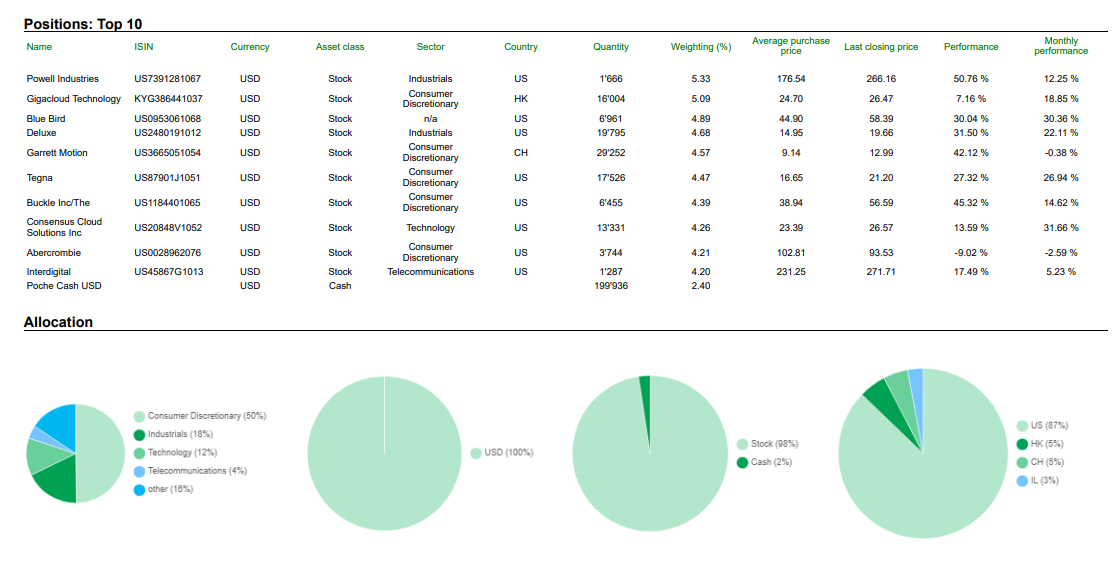This screenshot has width=1120, height=576.
Task: Click the Telecommunications sector cell
Action: pyautogui.click(x=431, y=272)
